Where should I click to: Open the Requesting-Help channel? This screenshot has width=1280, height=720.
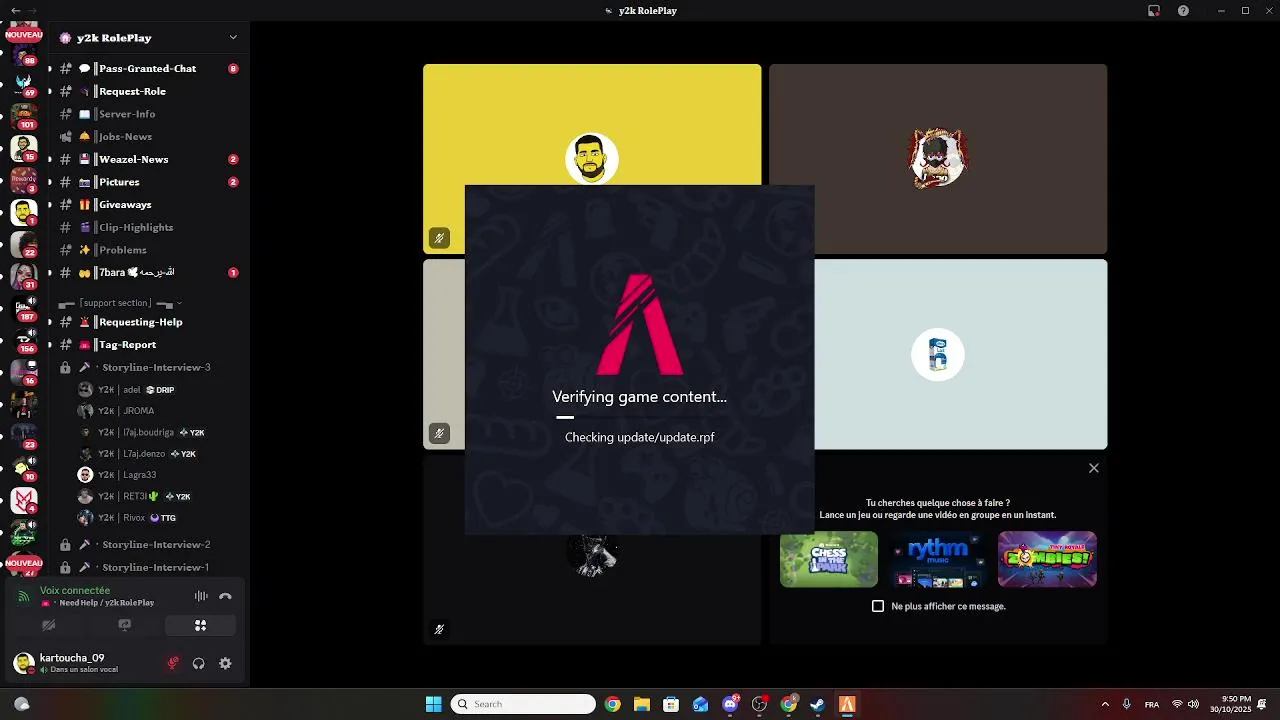147,322
